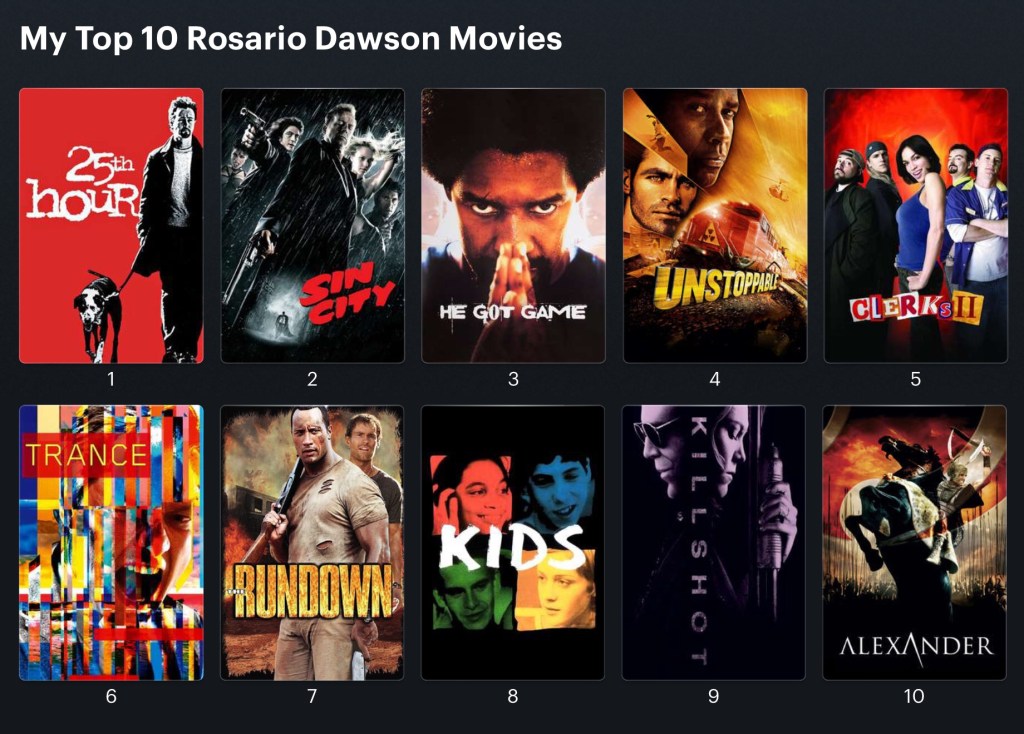This screenshot has width=1024, height=734.
Task: Click rank number 1 under 25th Hour
Action: coord(111,379)
